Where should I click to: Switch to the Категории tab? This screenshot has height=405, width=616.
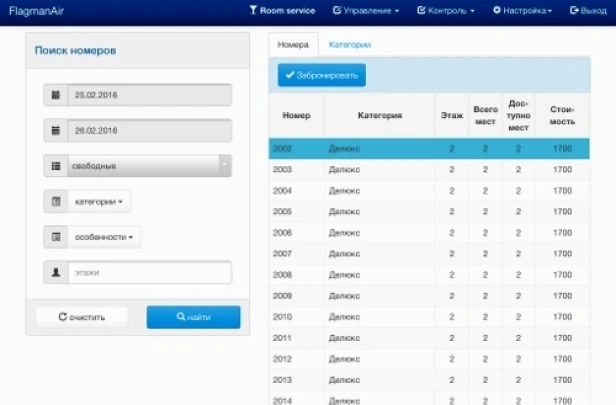click(x=350, y=45)
